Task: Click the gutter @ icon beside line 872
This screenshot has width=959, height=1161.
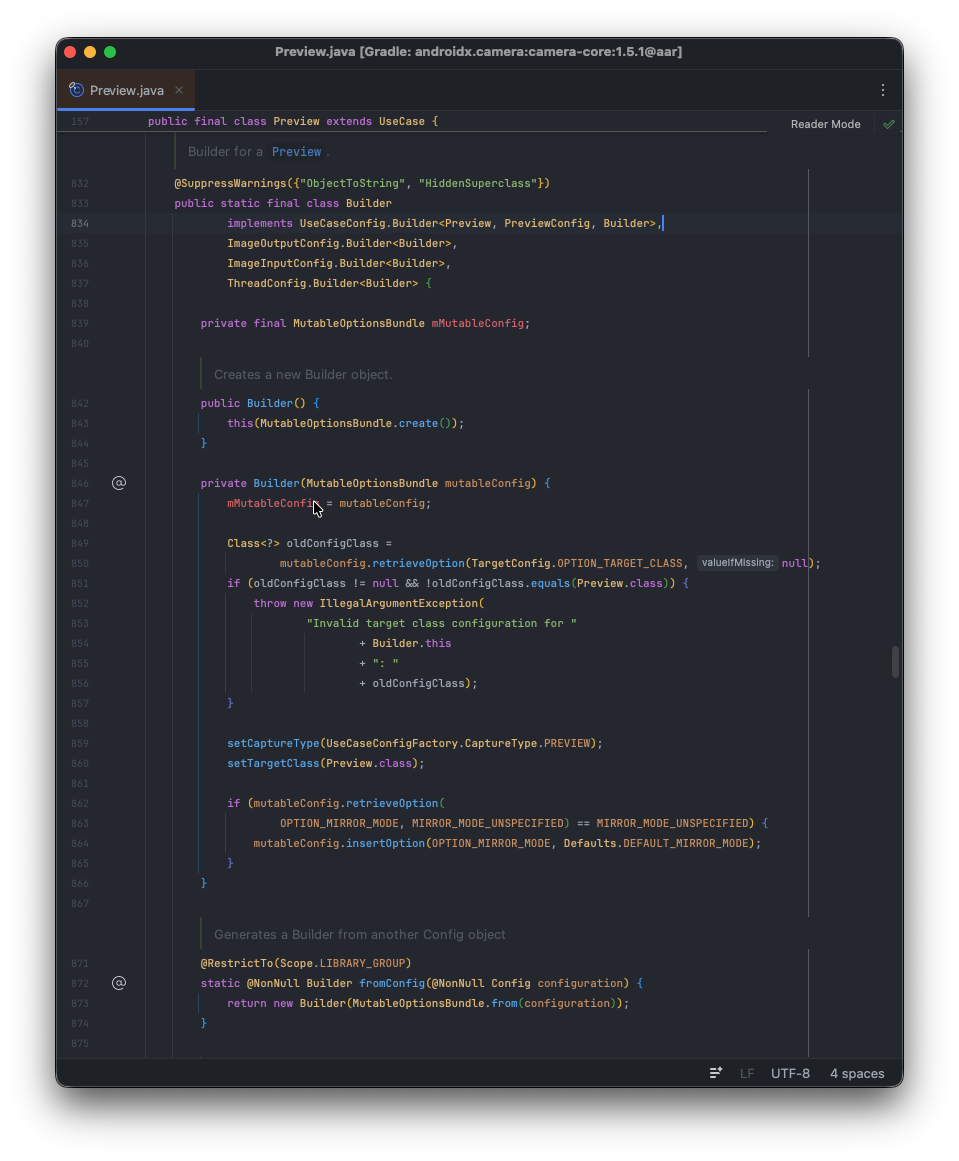Action: 119,983
